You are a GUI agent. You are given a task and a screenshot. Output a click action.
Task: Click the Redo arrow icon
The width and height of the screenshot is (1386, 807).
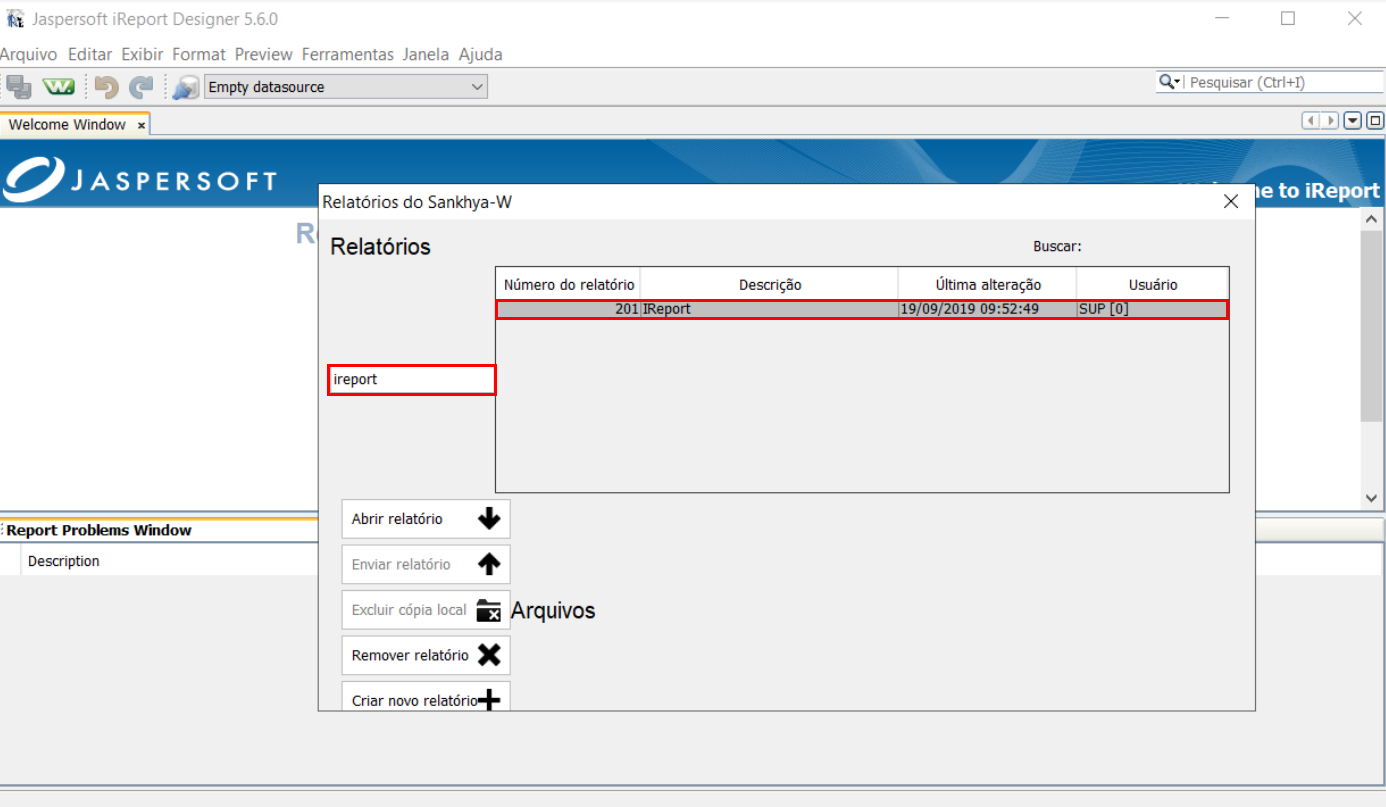point(142,87)
